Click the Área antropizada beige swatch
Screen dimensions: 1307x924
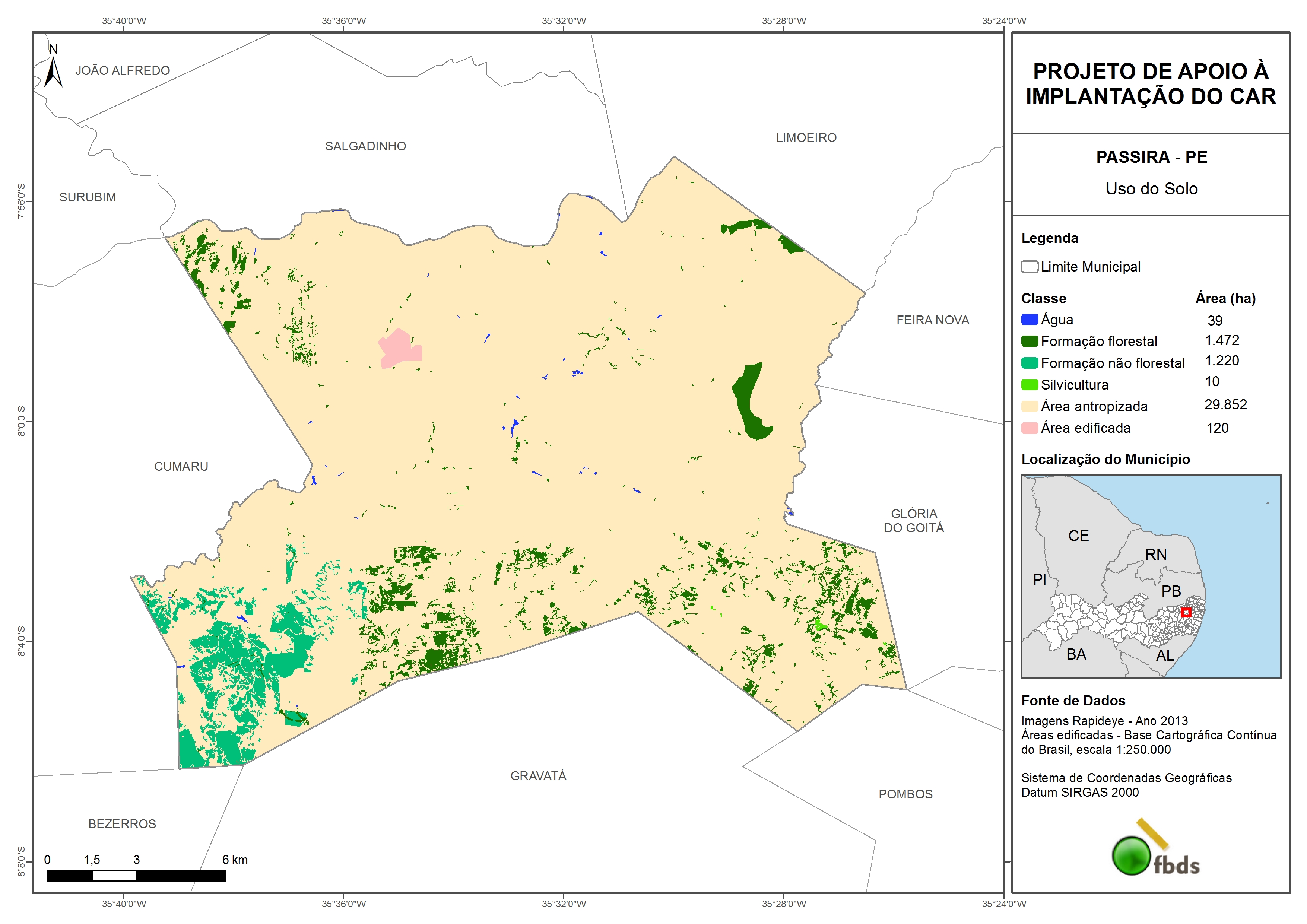pos(1029,406)
